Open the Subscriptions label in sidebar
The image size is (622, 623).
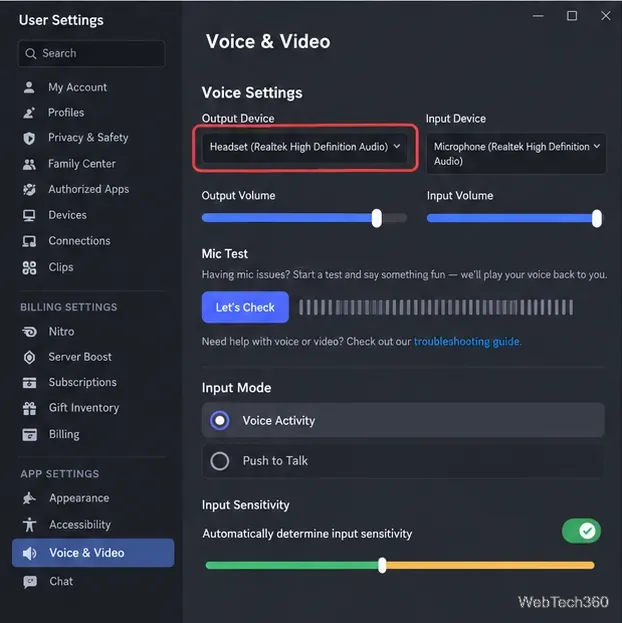click(83, 382)
